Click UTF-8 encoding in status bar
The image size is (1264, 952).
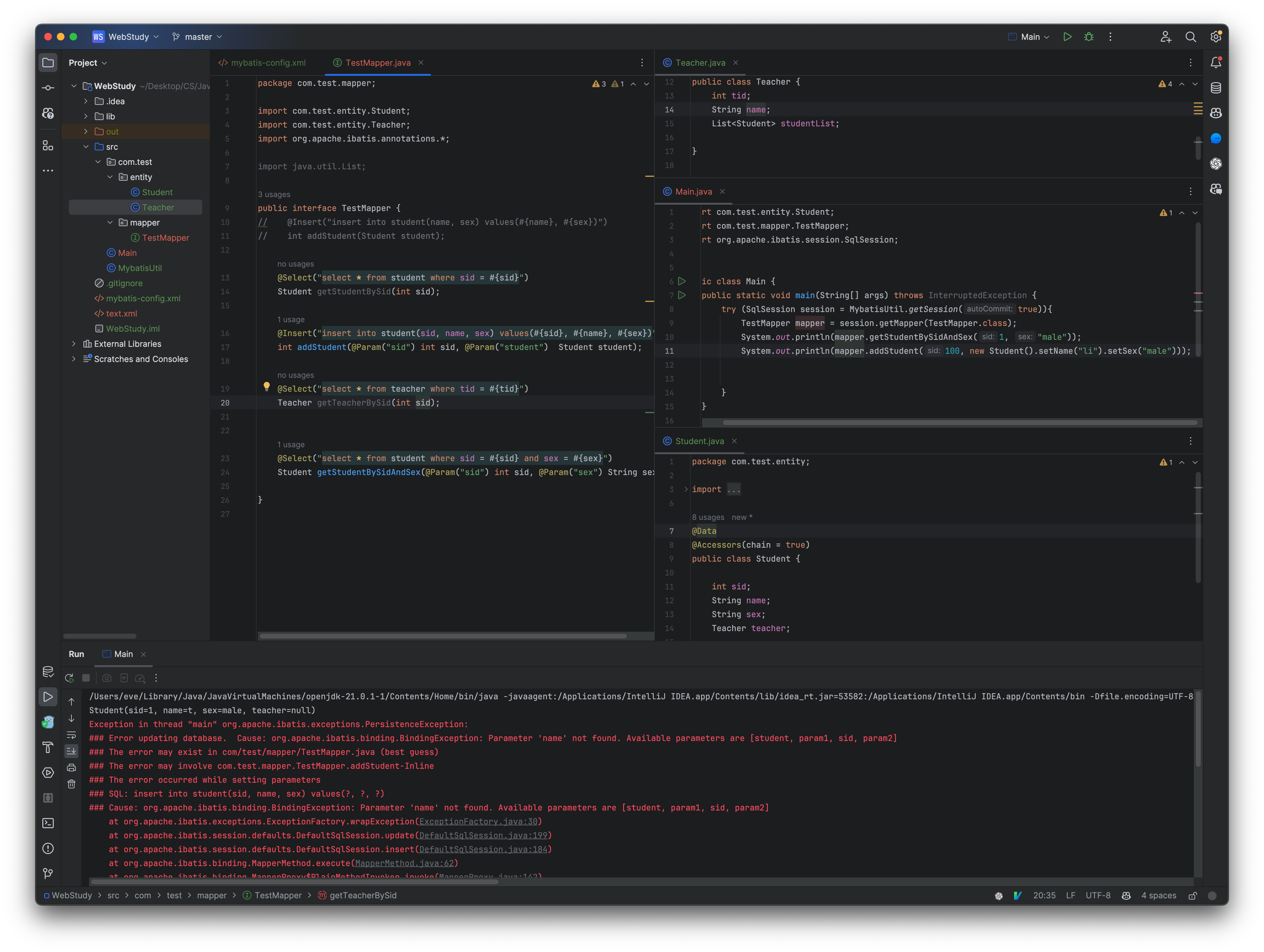pos(1098,895)
